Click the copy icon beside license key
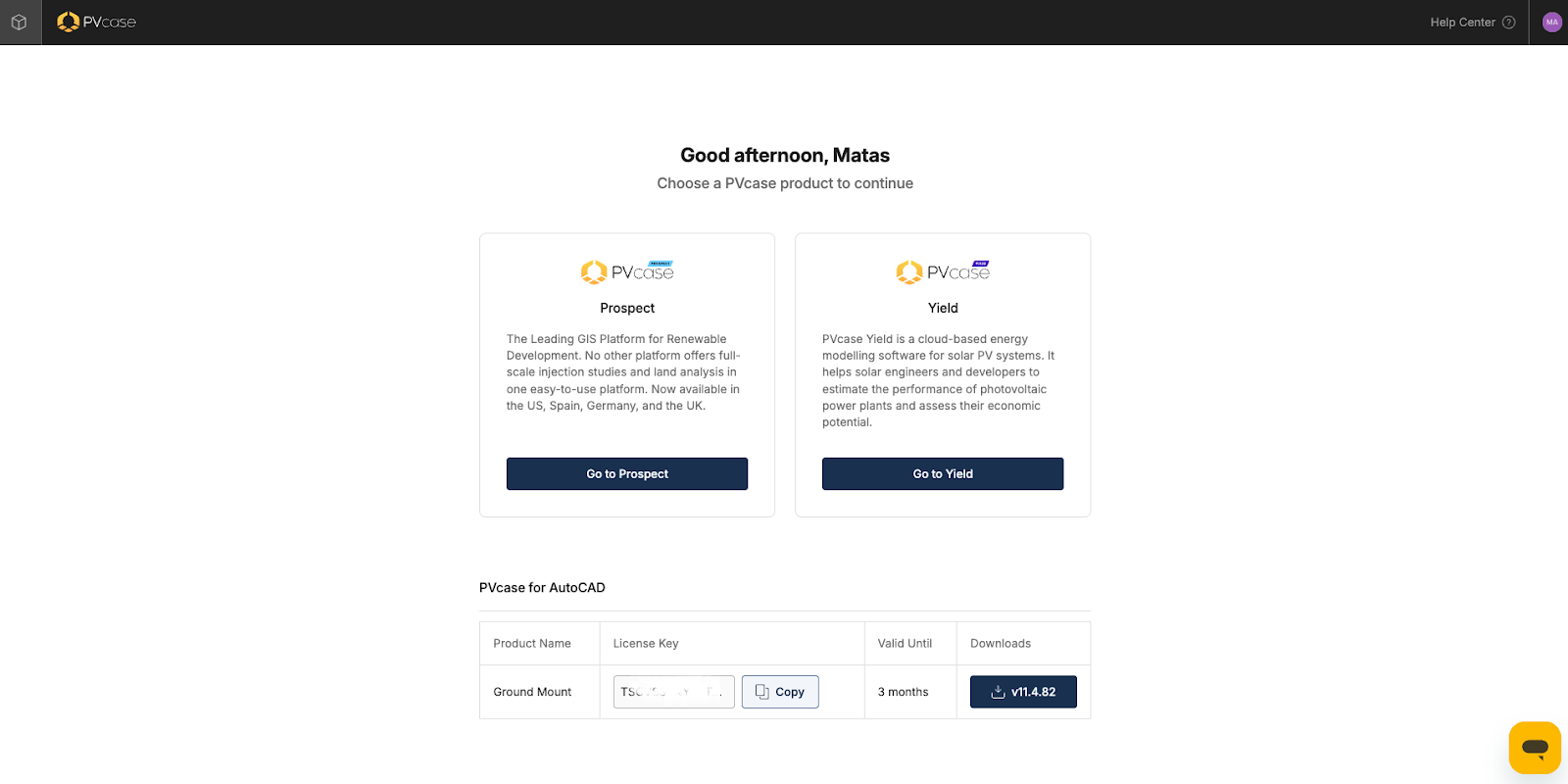1568x784 pixels. pos(762,692)
